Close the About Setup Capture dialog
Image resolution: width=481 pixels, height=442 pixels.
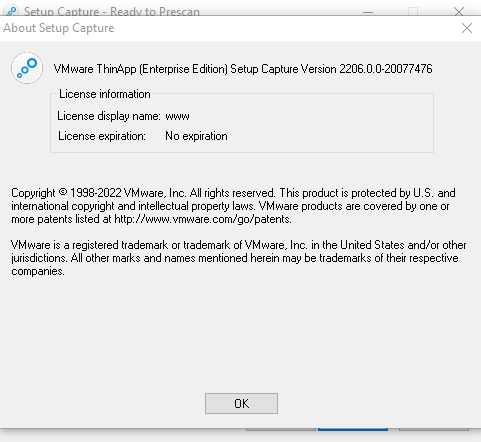point(467,28)
